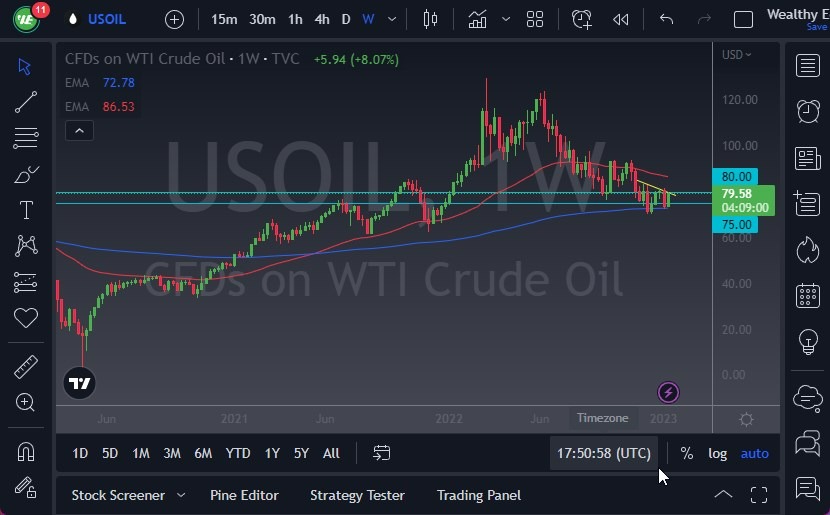Toggle magnet mode
Image resolution: width=830 pixels, height=515 pixels.
[25, 451]
